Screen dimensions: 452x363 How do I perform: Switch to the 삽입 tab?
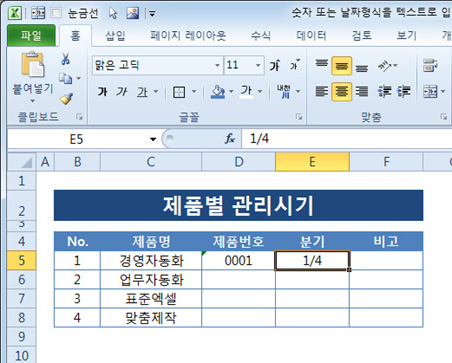(115, 36)
